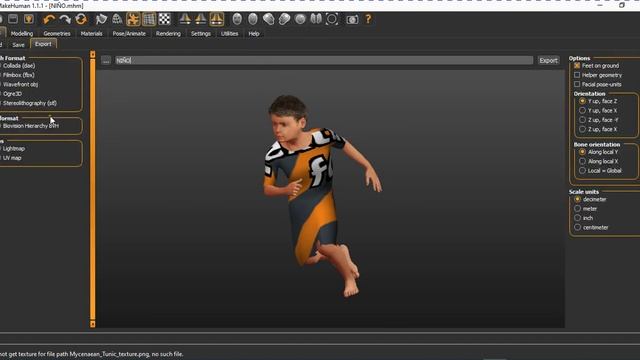Set scale units to inch
Viewport: 640px width, 360px height.
(578, 218)
